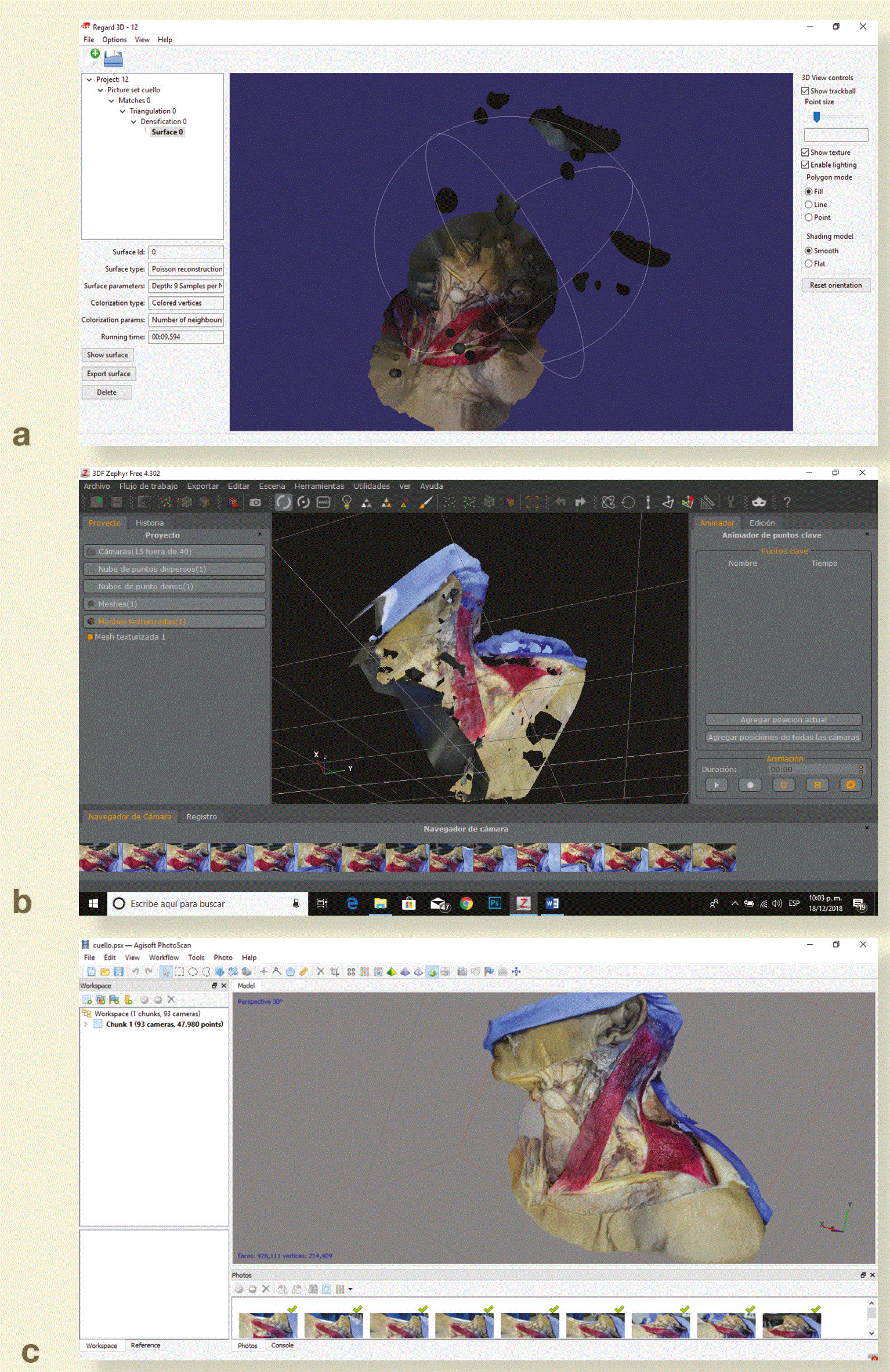This screenshot has width=890, height=1372.
Task: Uncheck the Show trackball checkbox
Action: (x=805, y=91)
